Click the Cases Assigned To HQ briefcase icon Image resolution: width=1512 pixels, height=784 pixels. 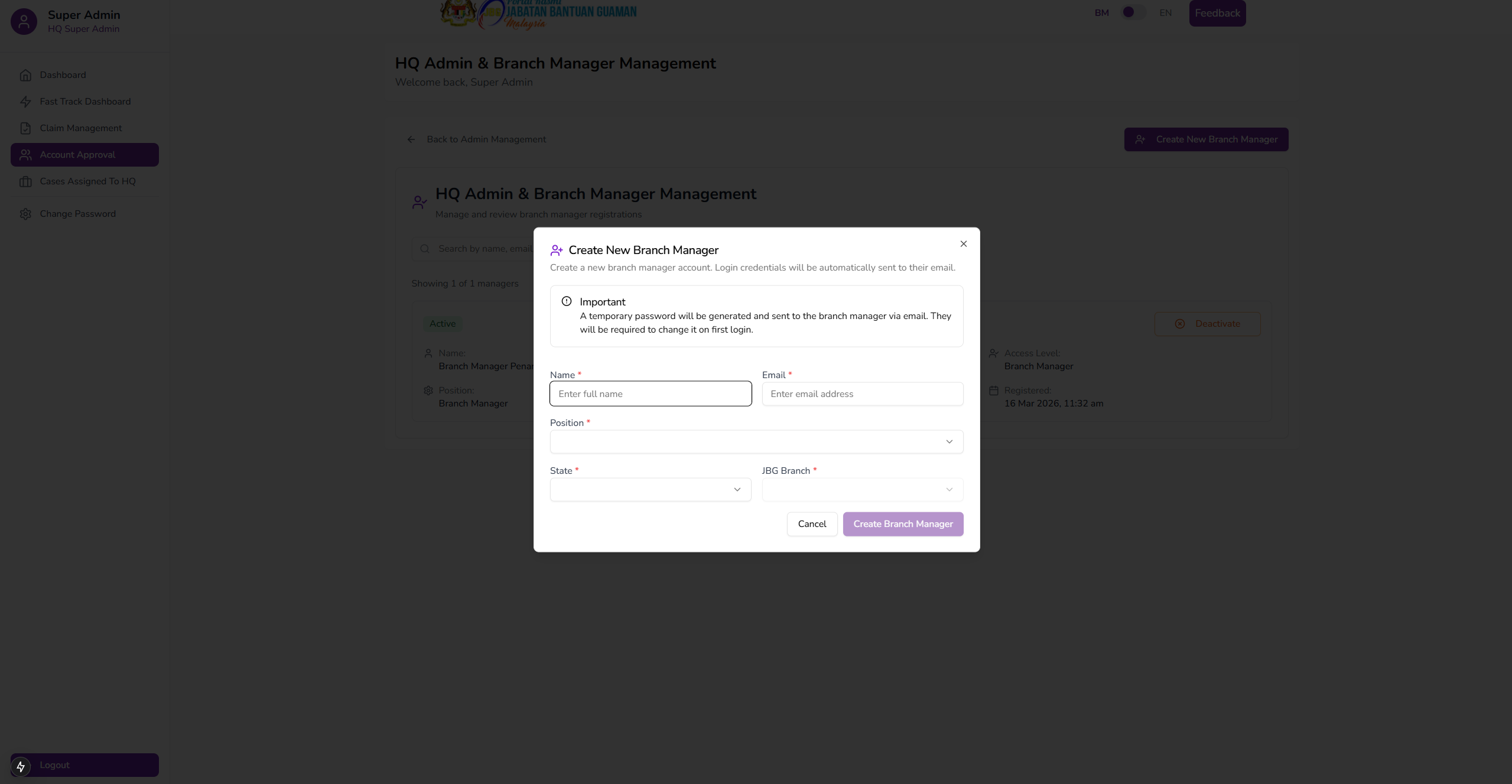pos(25,181)
